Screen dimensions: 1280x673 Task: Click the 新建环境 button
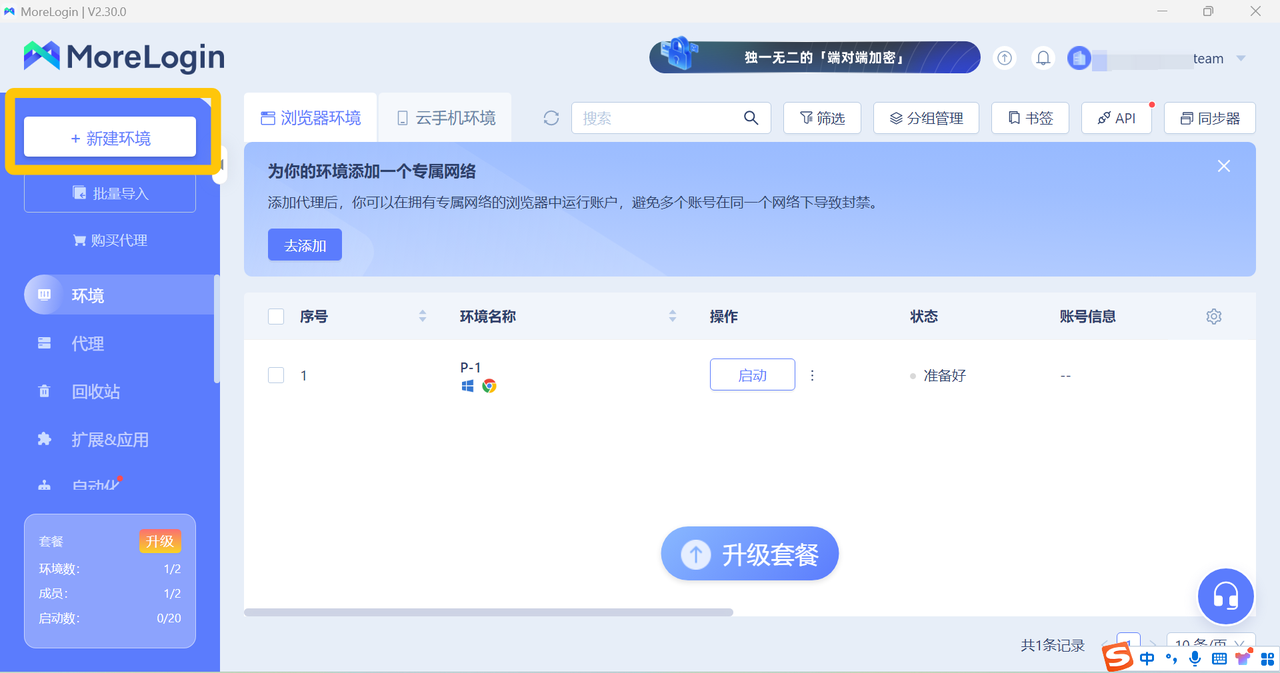point(110,138)
